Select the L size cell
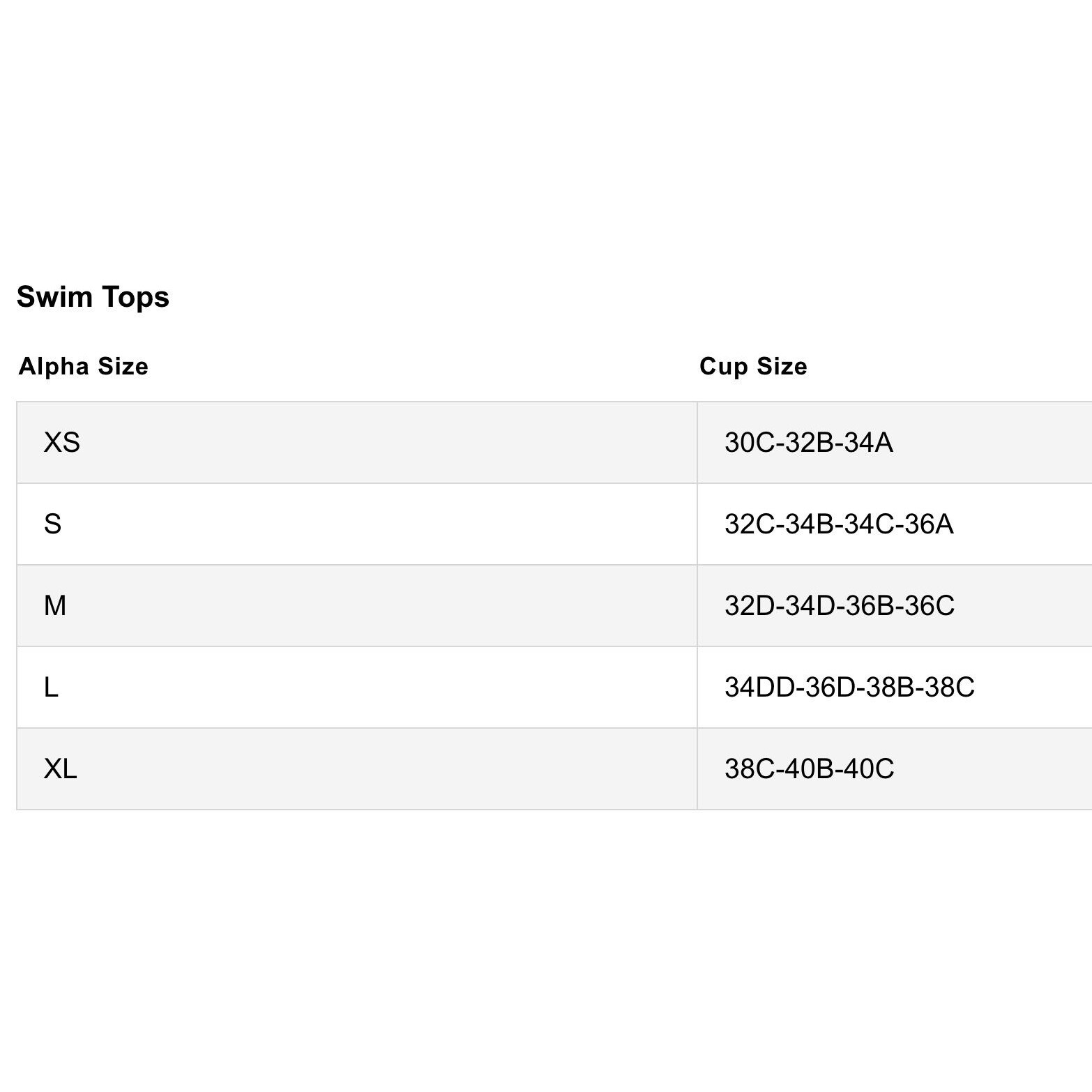 (356, 688)
